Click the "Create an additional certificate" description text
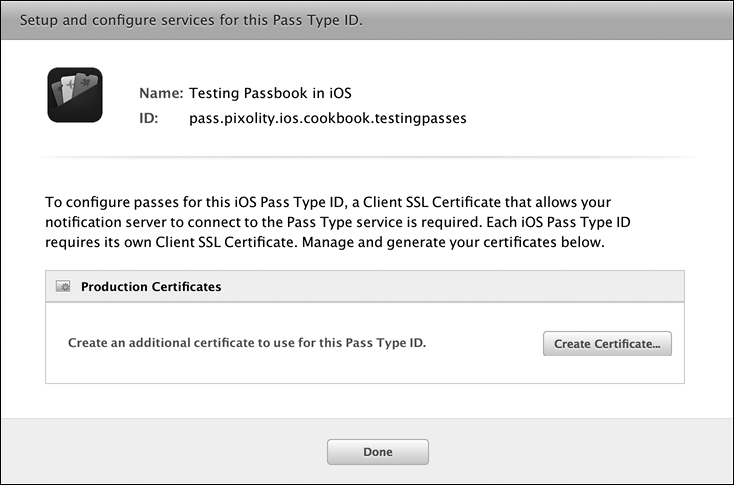 point(247,343)
